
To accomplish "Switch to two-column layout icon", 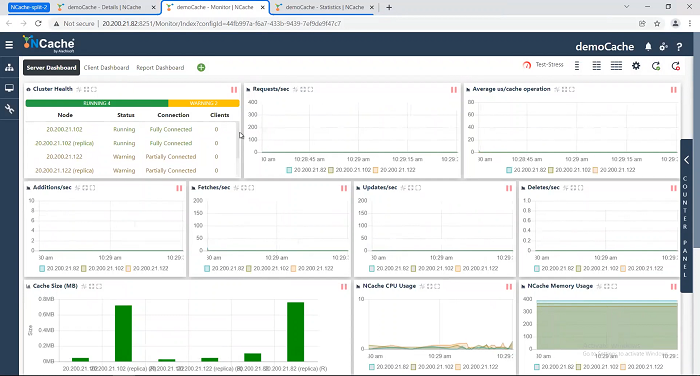I will pyautogui.click(x=596, y=66).
